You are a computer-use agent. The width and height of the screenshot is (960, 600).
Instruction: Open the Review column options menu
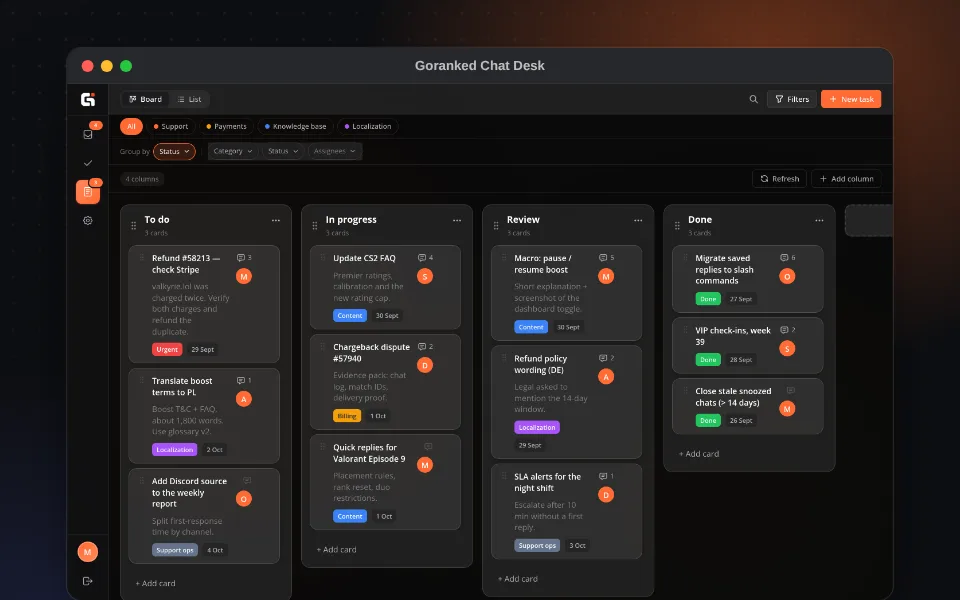click(638, 220)
